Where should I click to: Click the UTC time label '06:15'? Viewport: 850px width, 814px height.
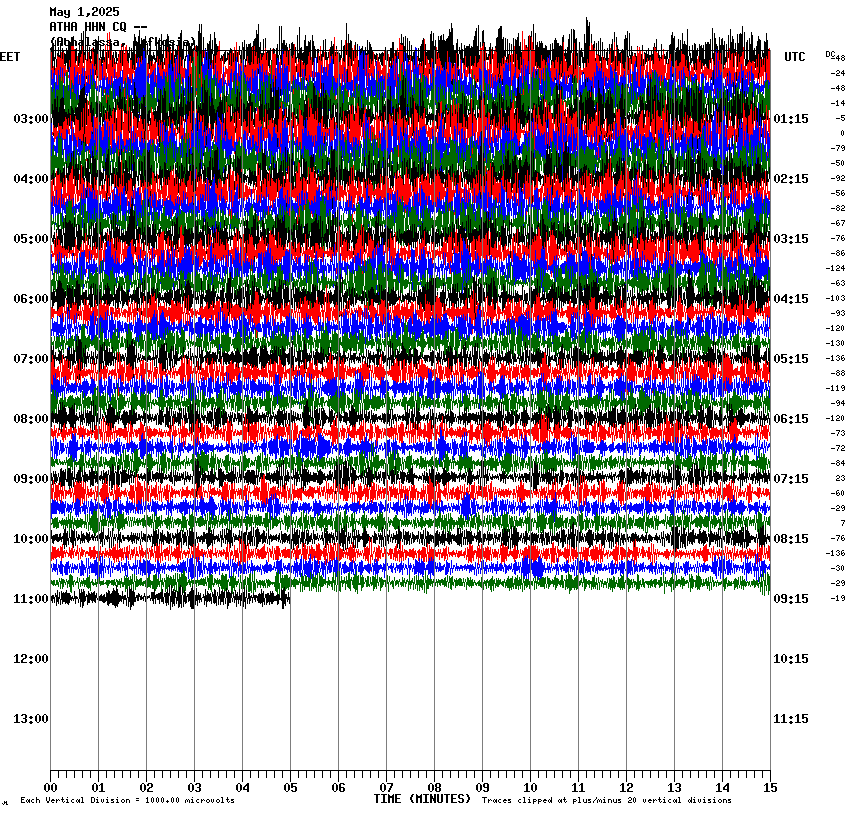click(x=791, y=419)
